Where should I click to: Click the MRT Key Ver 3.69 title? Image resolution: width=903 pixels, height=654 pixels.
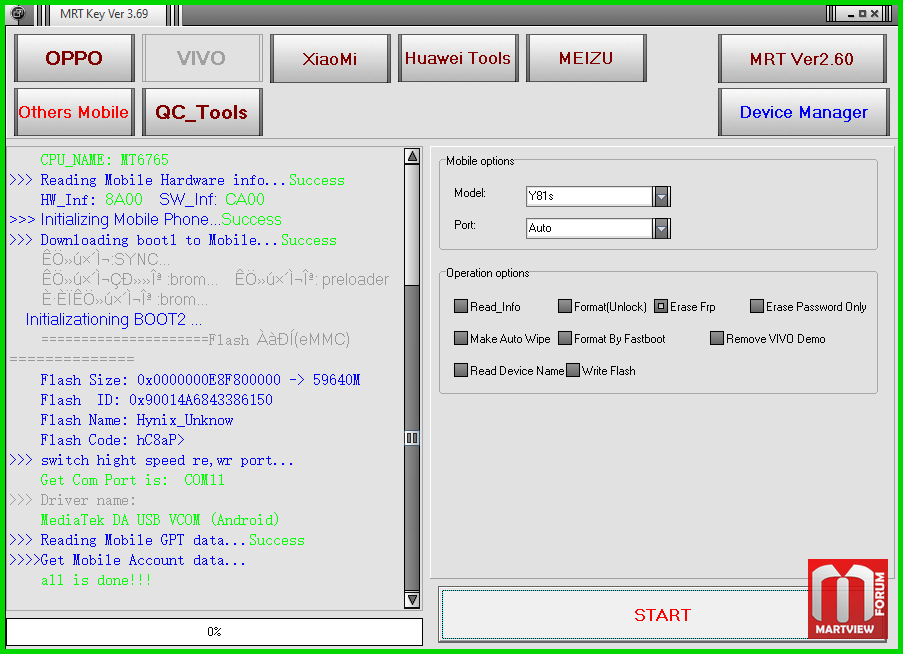[x=104, y=14]
